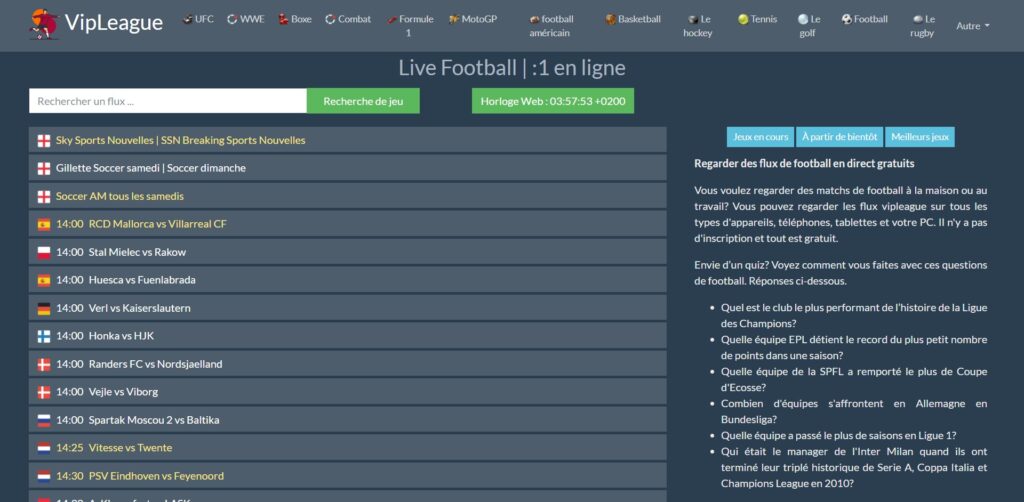Screen dimensions: 1024x502
Task: Click Germany flag beside Verl vs Kaiserslautern
Action: pos(44,308)
